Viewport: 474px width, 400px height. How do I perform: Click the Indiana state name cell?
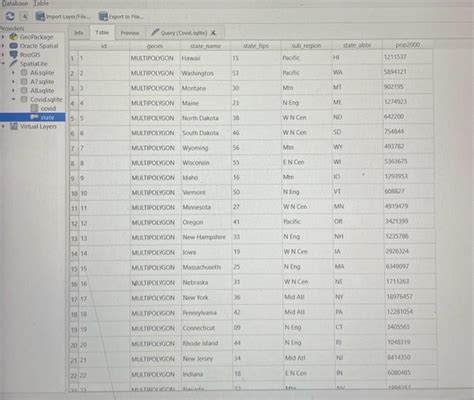coord(207,374)
